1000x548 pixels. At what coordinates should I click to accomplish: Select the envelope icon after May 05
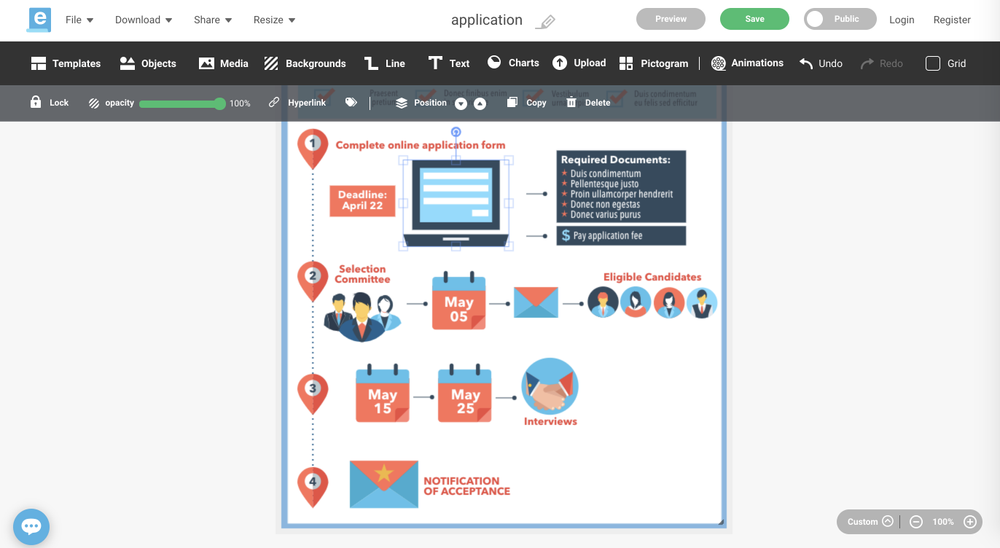click(x=536, y=302)
